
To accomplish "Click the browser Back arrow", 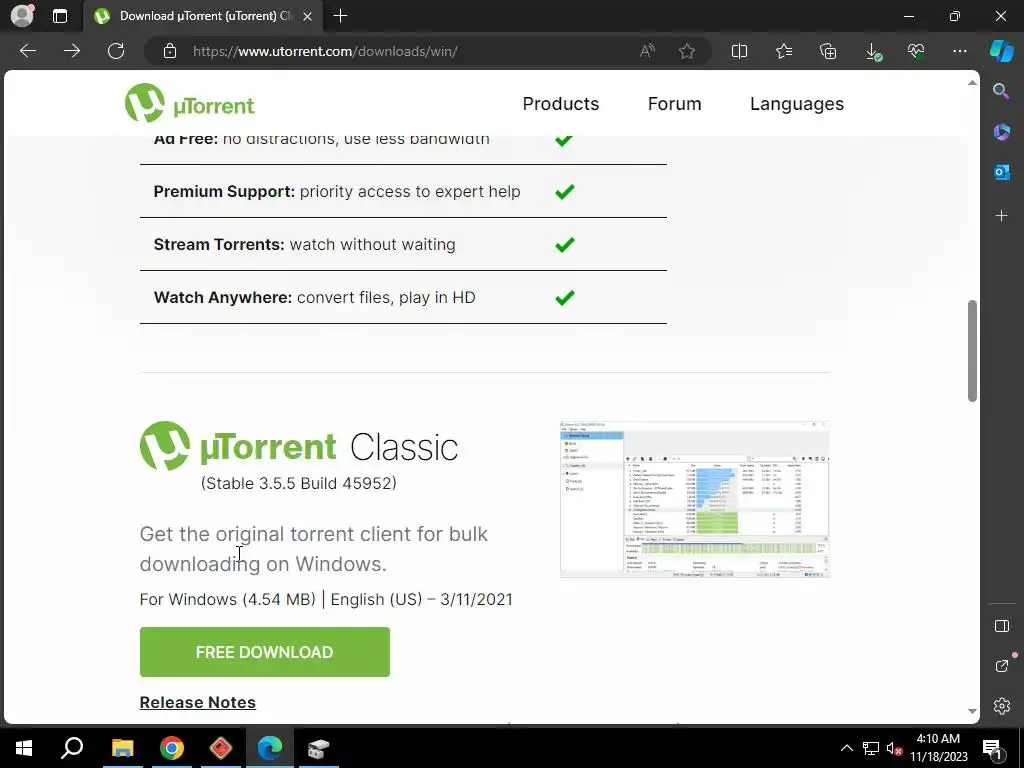I will 28,51.
